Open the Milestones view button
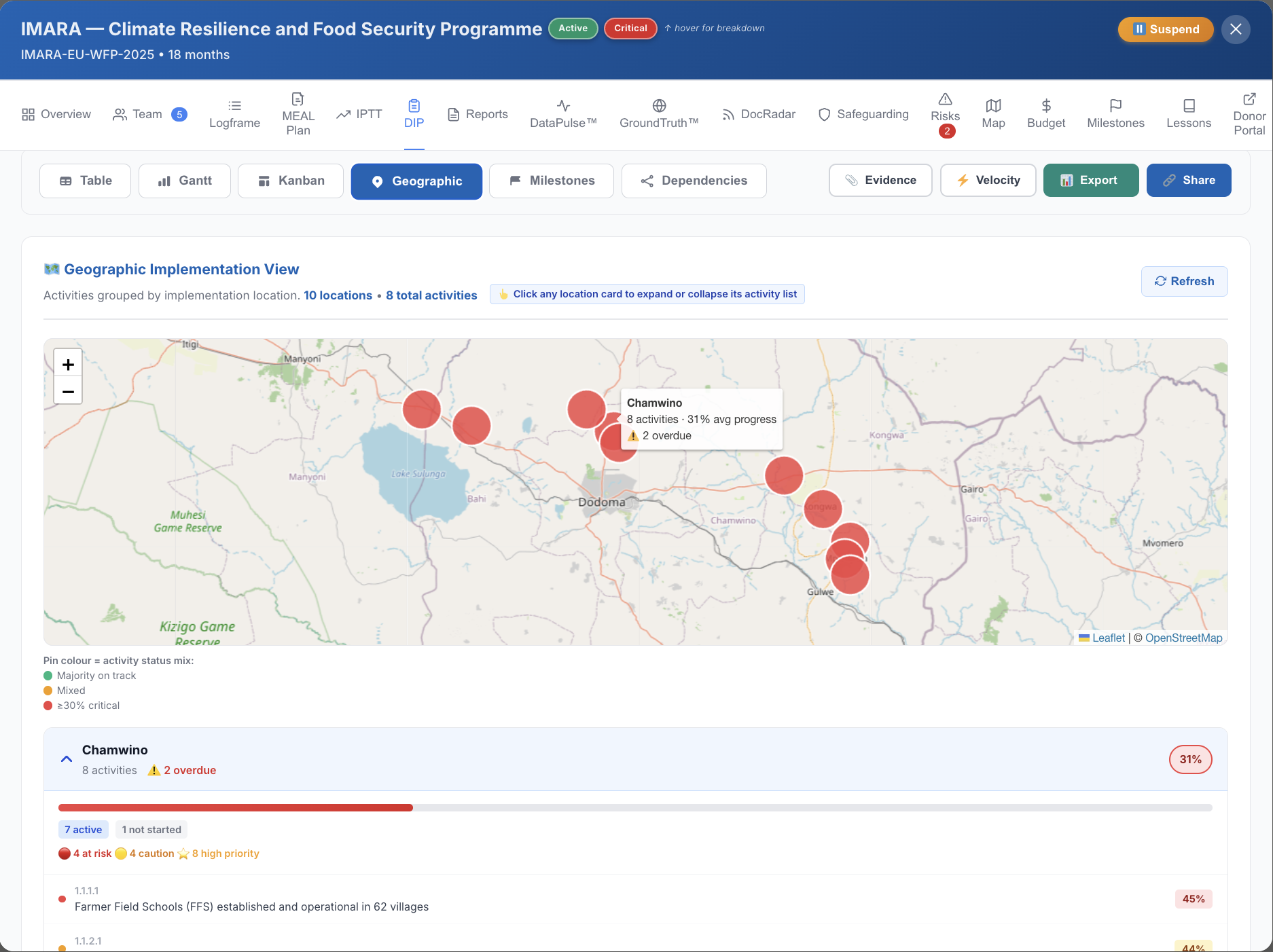The height and width of the screenshot is (952, 1273). [x=552, y=181]
